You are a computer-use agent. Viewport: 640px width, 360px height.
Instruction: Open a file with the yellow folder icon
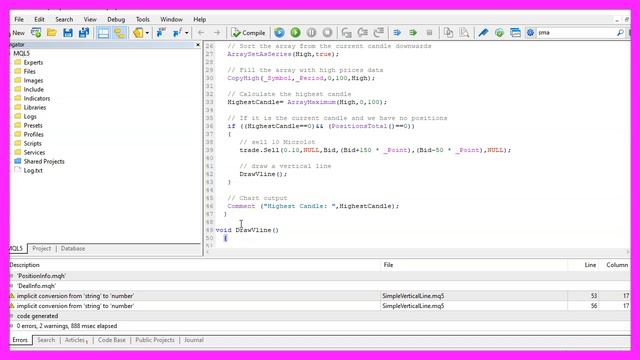(x=51, y=33)
